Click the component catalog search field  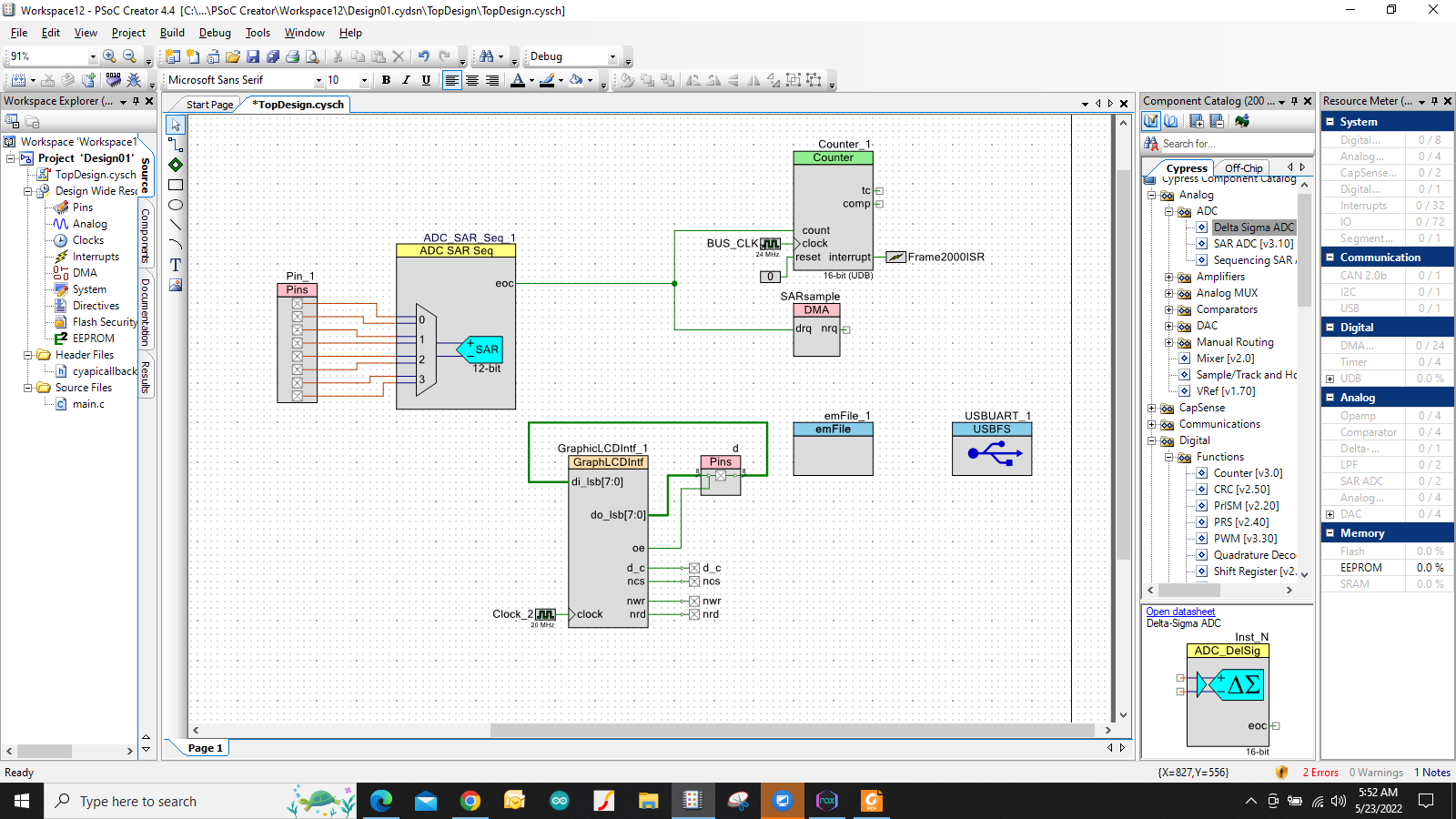click(1237, 144)
